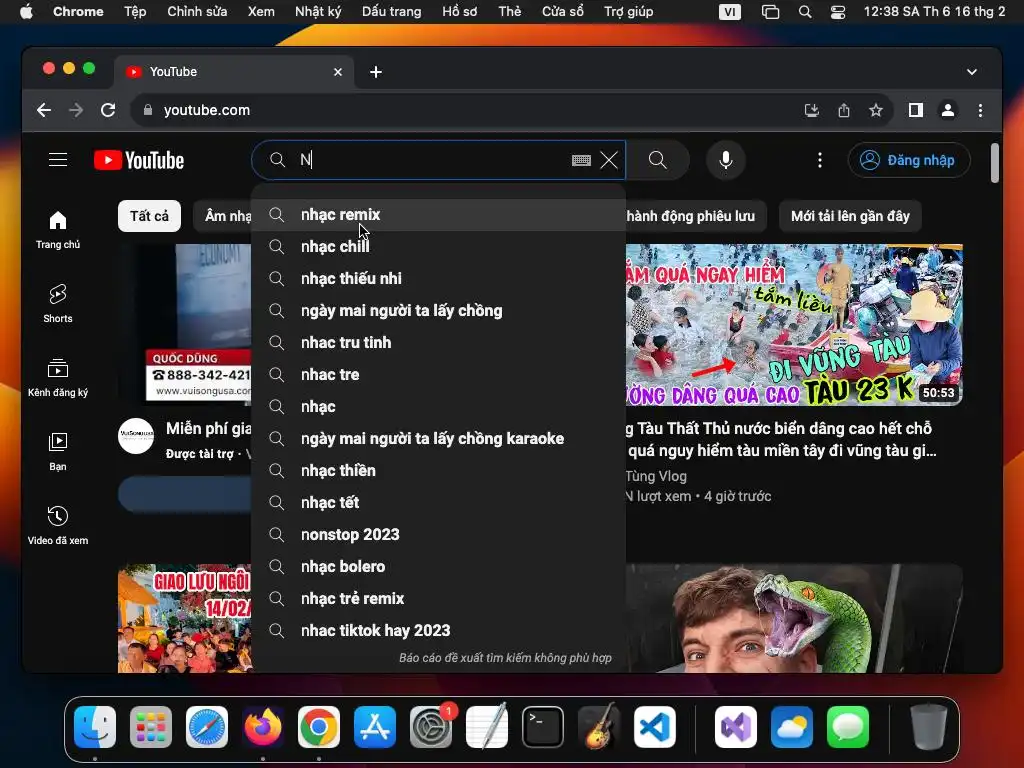Select suggestion nhạc remix
This screenshot has width=1024, height=768.
point(438,215)
